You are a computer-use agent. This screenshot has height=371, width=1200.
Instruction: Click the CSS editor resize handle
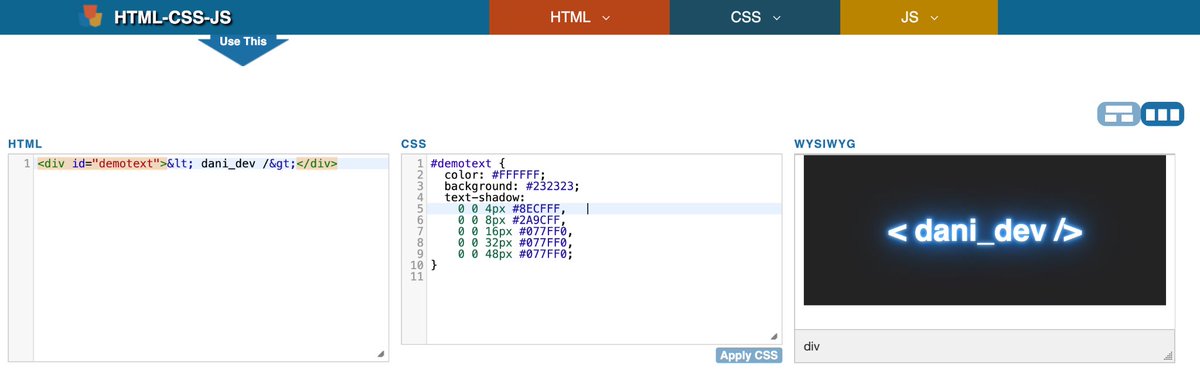click(x=773, y=337)
